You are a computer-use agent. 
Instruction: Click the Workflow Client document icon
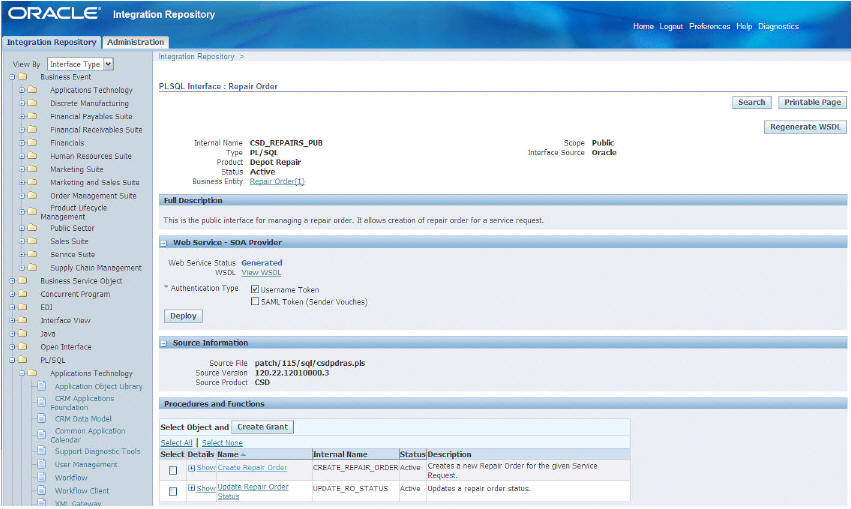click(x=42, y=490)
